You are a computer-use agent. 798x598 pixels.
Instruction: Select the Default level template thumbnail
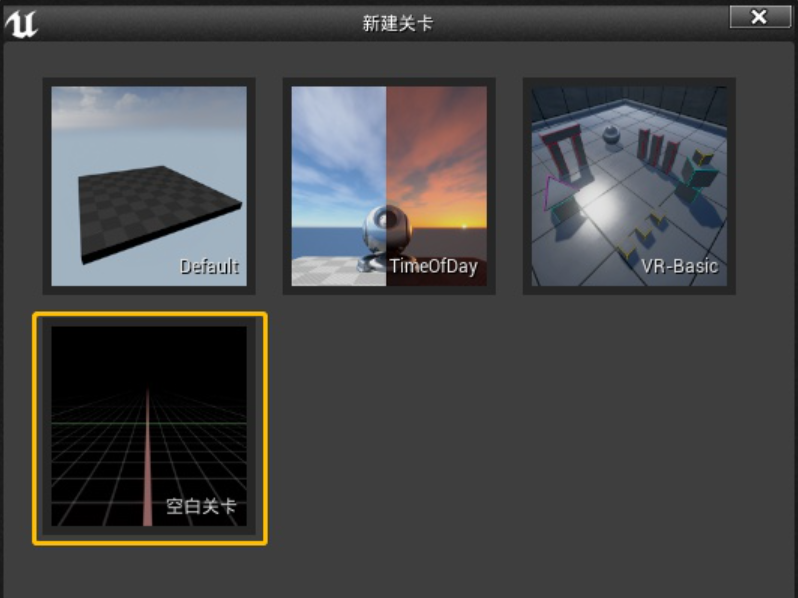click(x=149, y=186)
